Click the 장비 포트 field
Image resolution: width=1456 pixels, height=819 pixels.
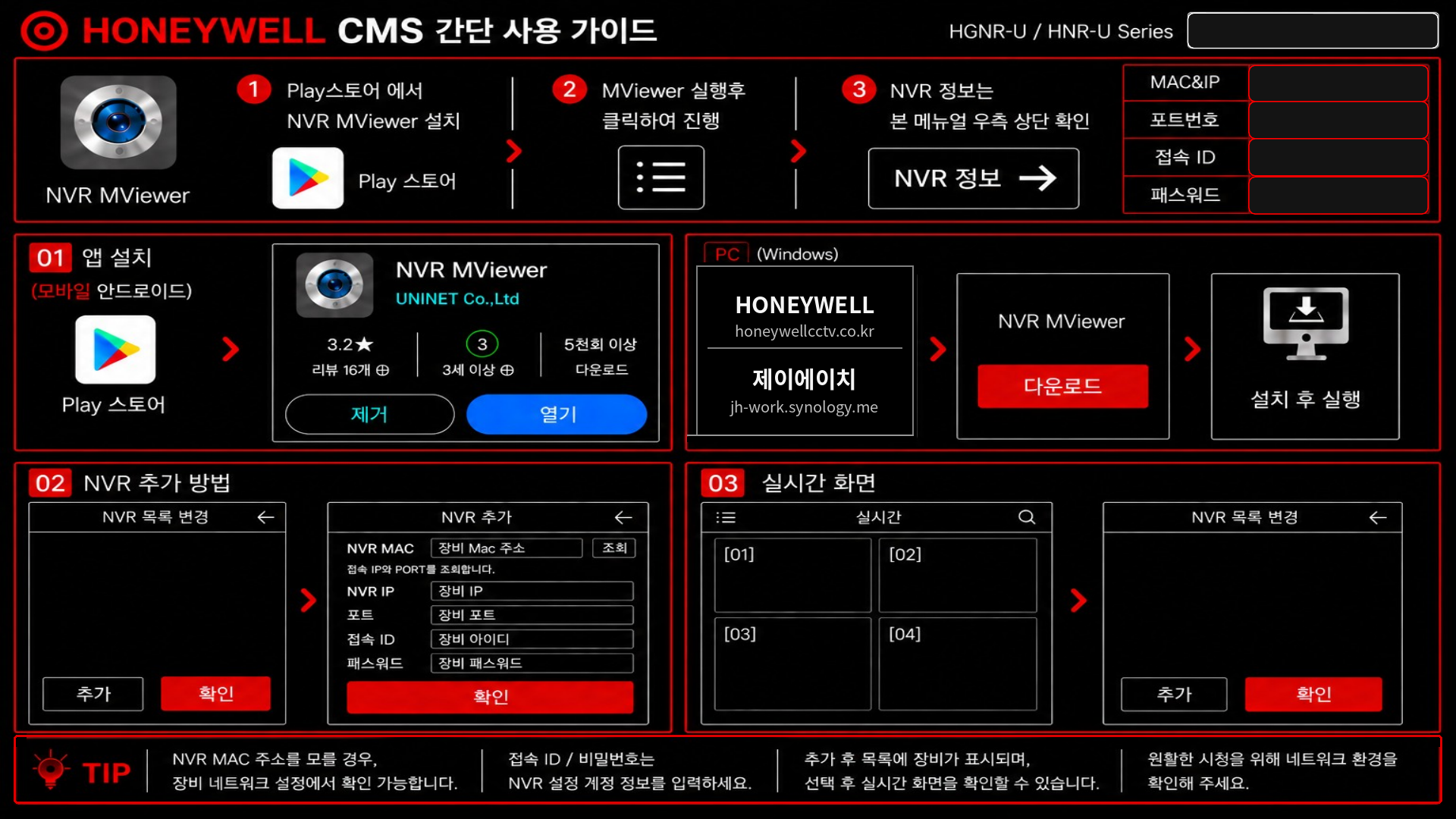tap(532, 615)
